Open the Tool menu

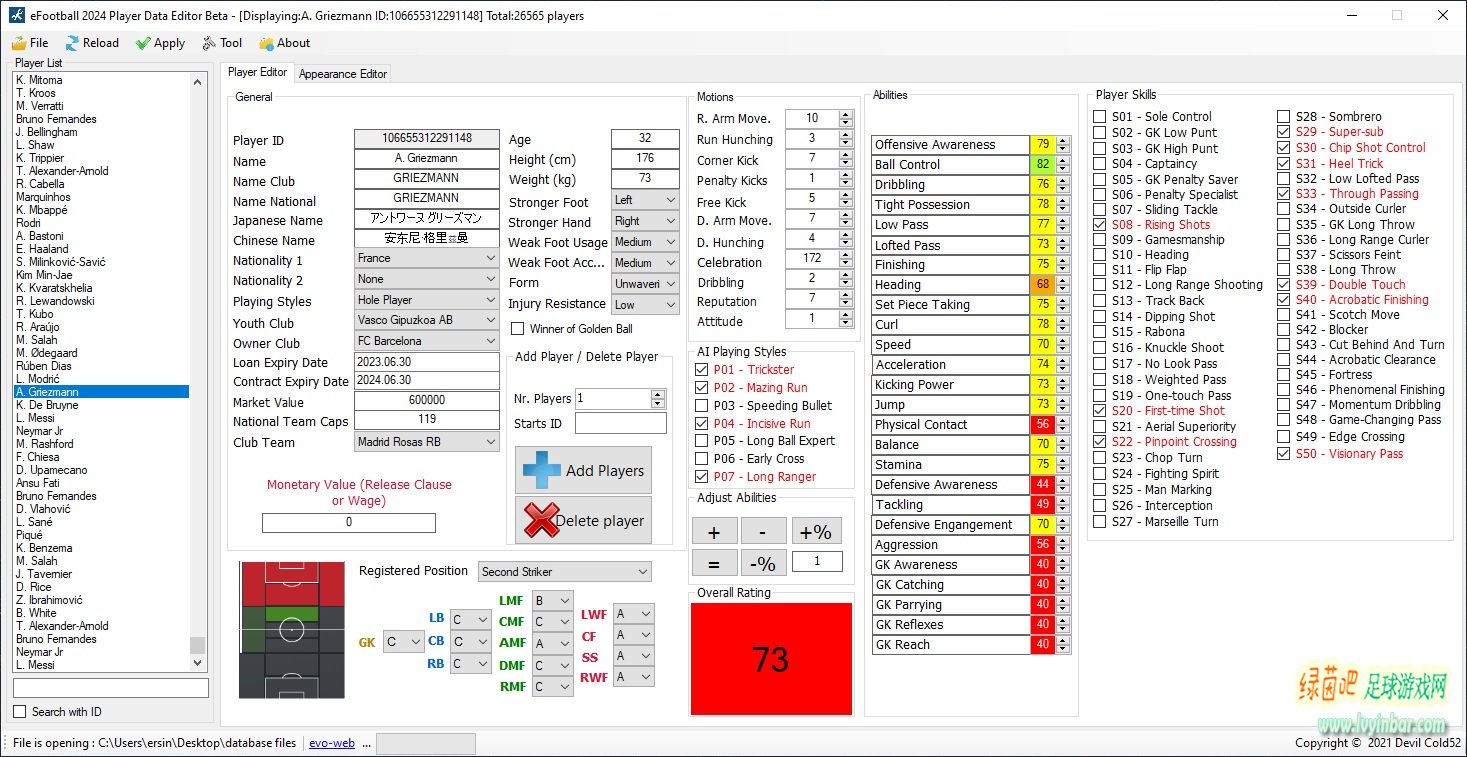(x=222, y=43)
